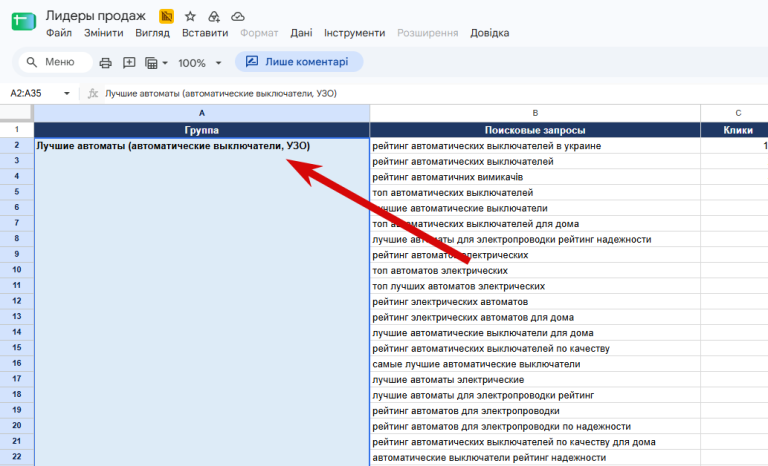Check the cloud document status icon

tap(238, 16)
